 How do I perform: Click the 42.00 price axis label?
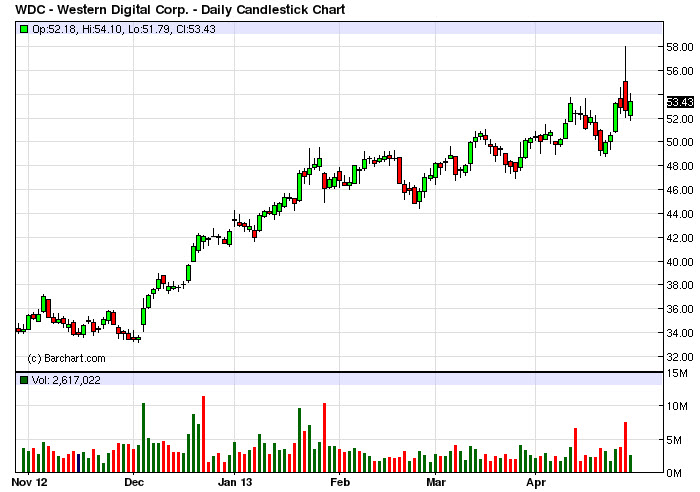[x=679, y=238]
